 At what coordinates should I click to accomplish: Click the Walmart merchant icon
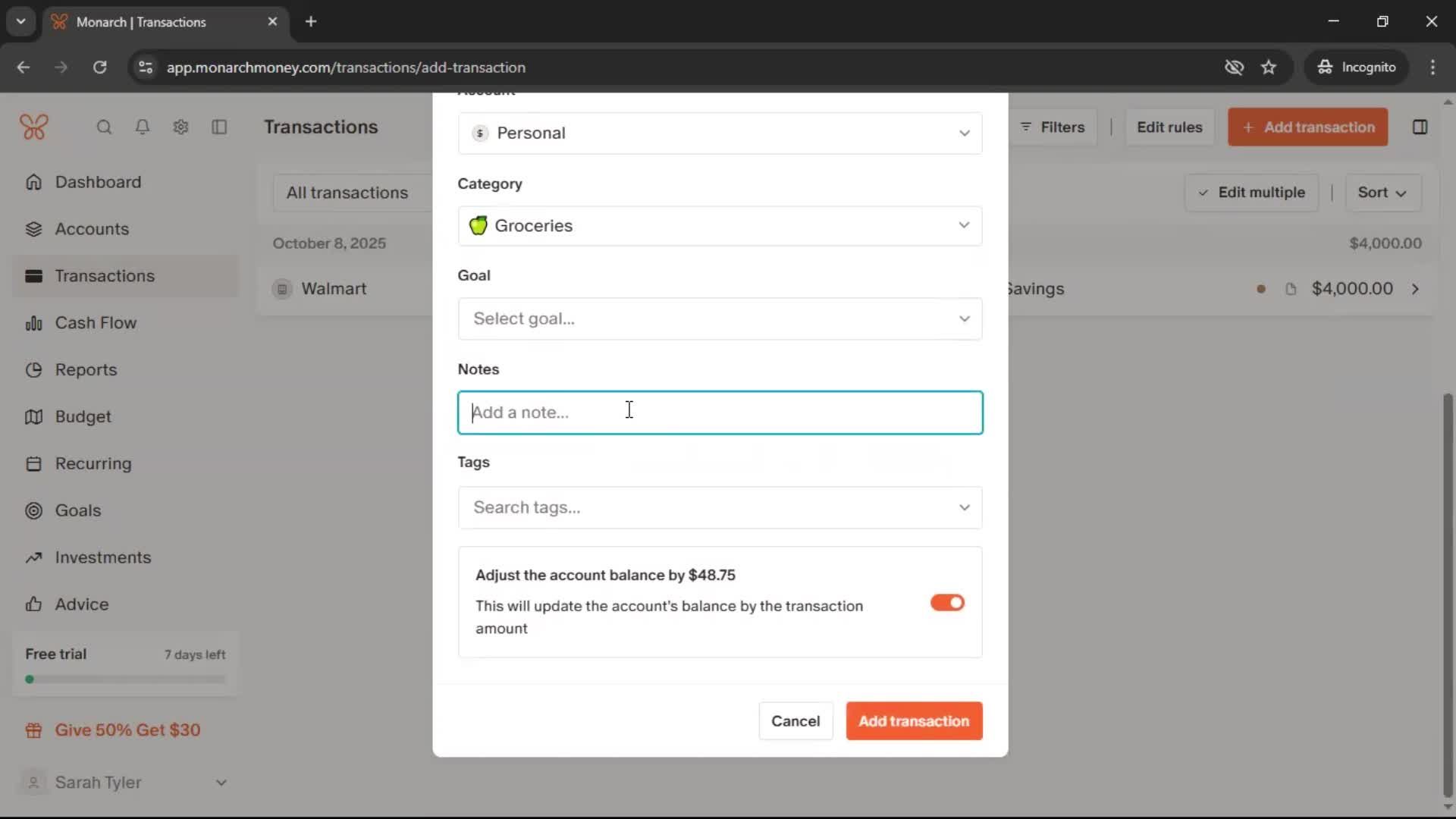pyautogui.click(x=282, y=289)
